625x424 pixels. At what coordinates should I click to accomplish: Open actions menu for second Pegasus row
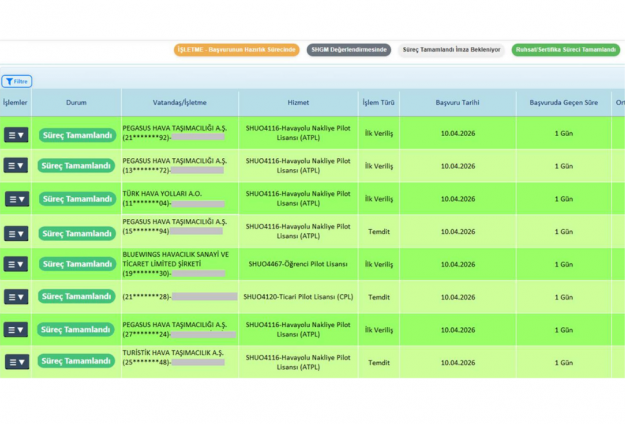click(x=16, y=166)
